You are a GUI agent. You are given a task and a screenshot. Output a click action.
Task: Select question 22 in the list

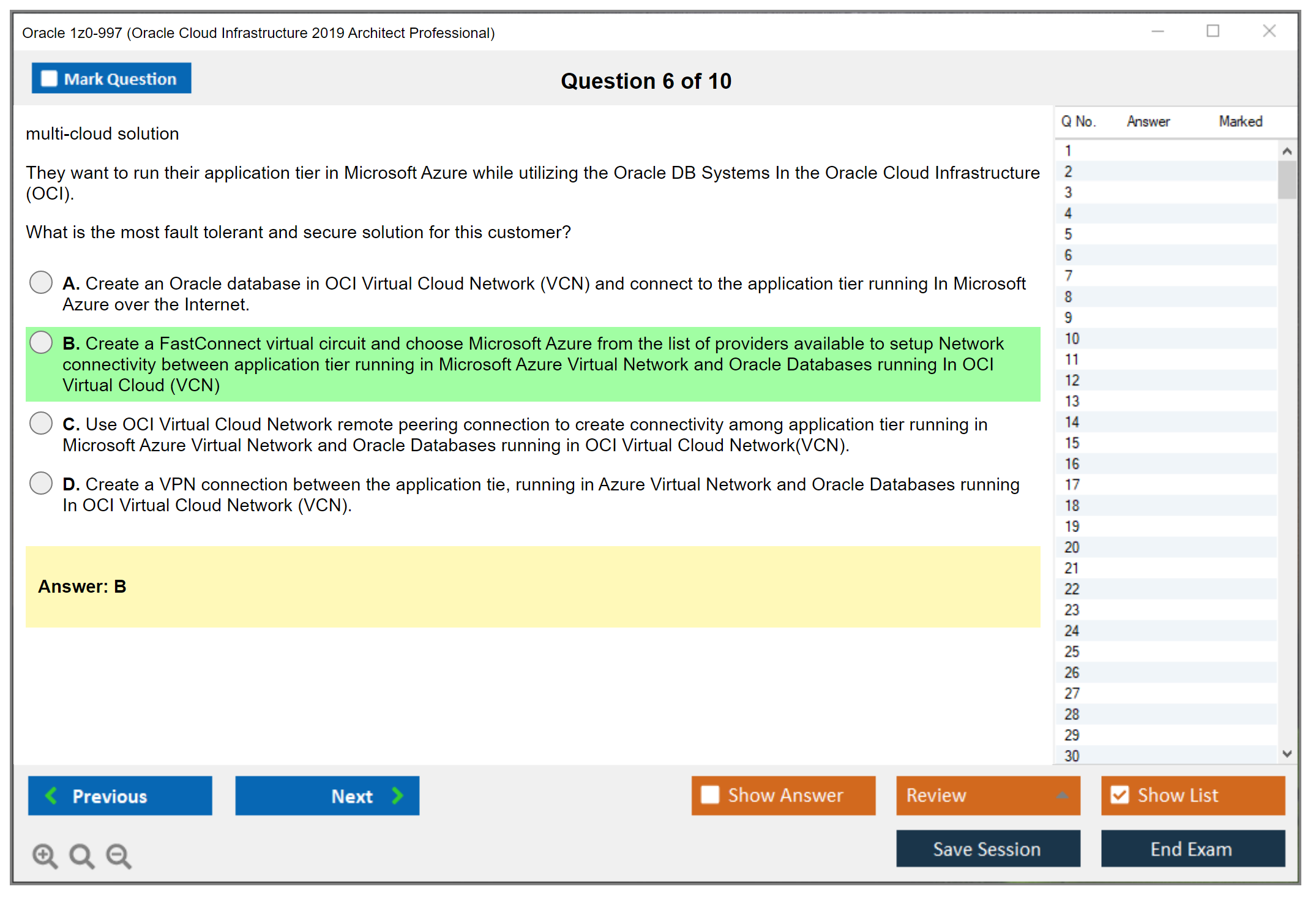(x=1072, y=589)
